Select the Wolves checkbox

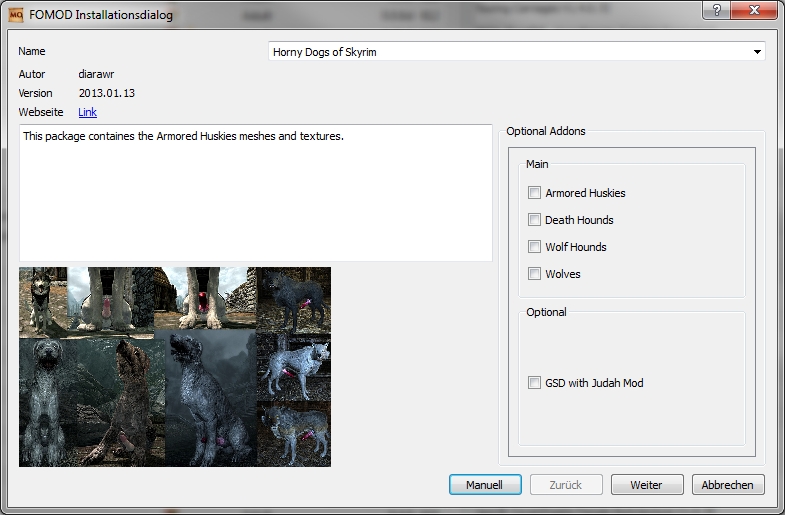click(x=534, y=274)
